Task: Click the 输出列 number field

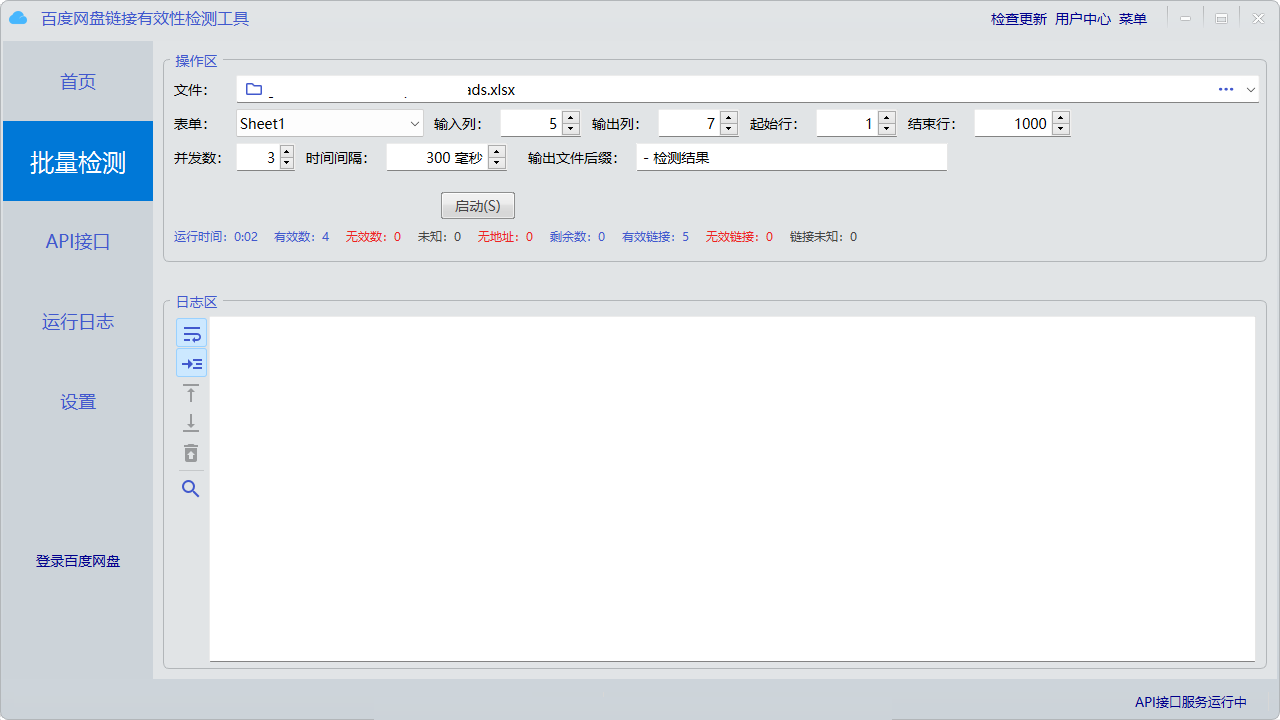Action: [x=689, y=124]
